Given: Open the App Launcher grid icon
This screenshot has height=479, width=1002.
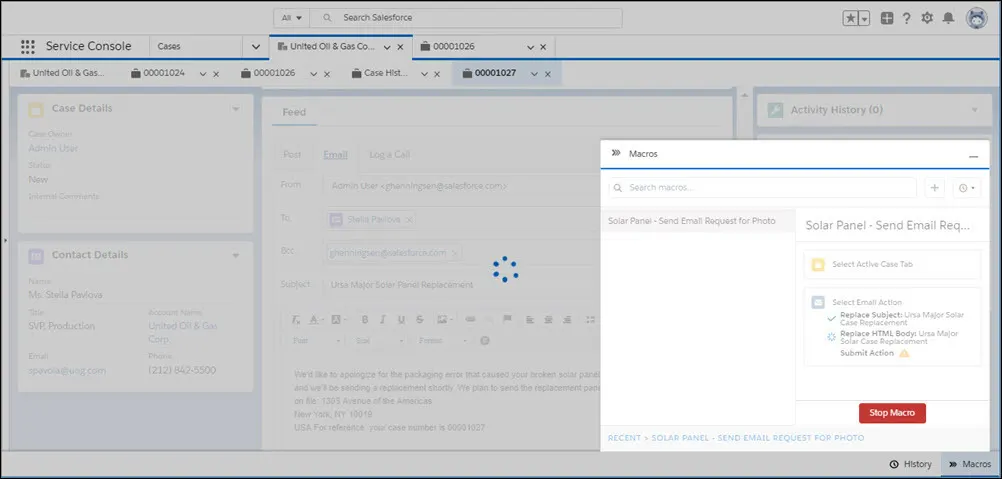Looking at the screenshot, I should tap(27, 47).
